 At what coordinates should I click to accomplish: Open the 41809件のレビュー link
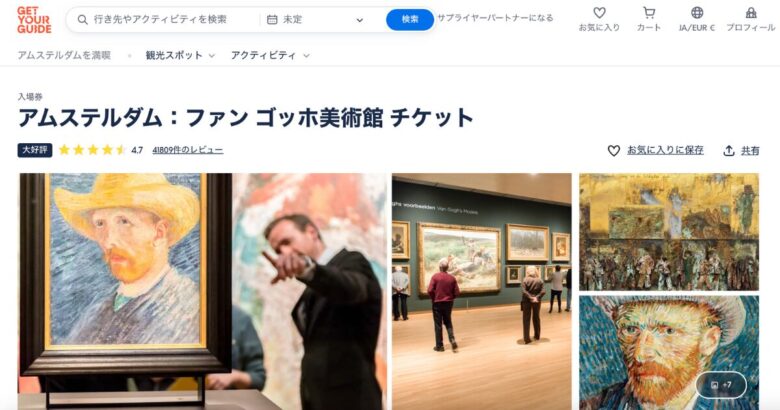click(x=188, y=150)
